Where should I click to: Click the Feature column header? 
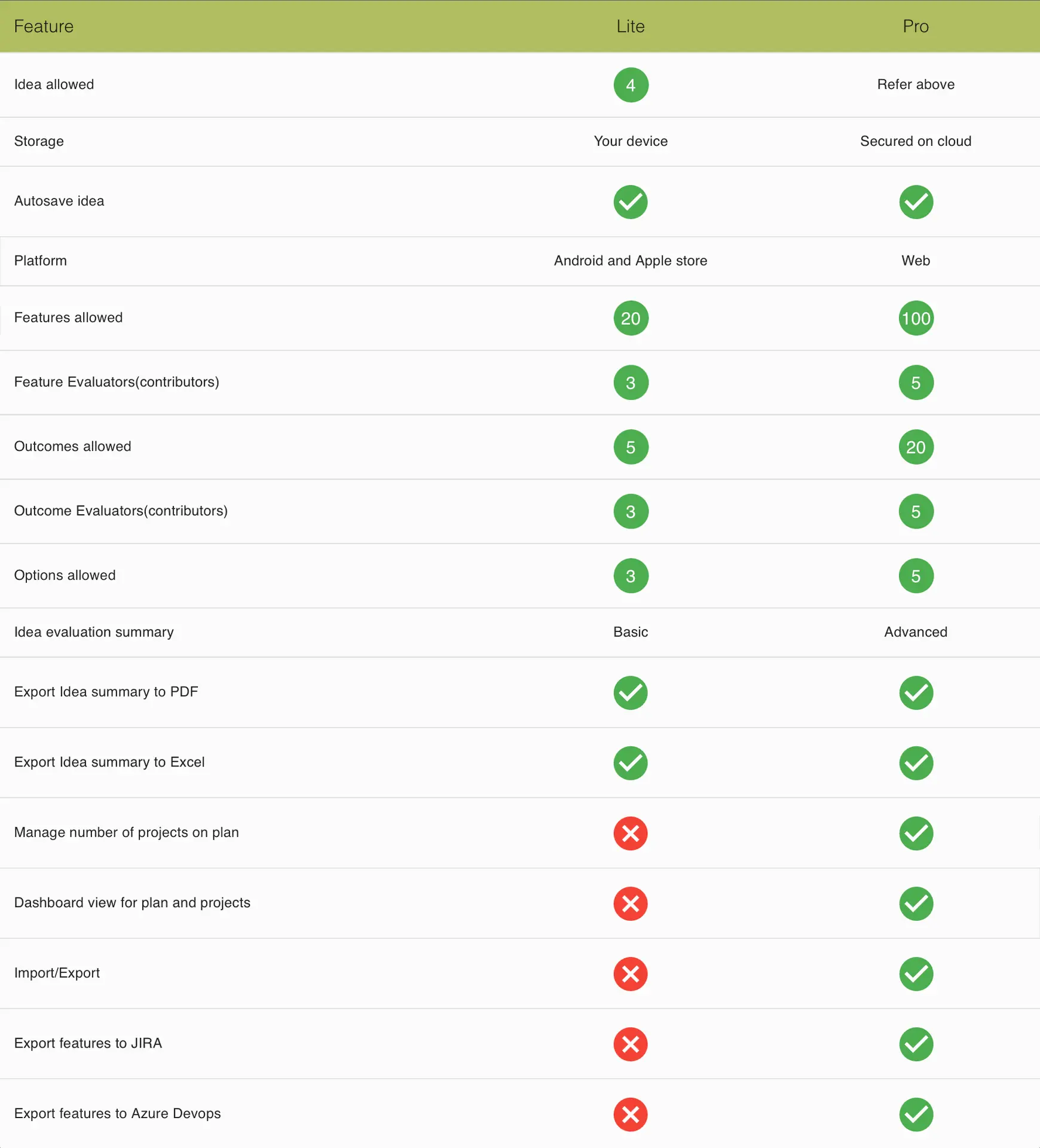44,26
